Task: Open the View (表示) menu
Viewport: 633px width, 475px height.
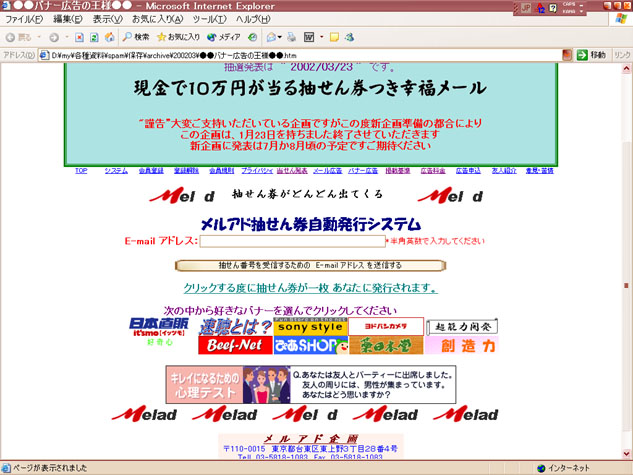Action: click(107, 19)
